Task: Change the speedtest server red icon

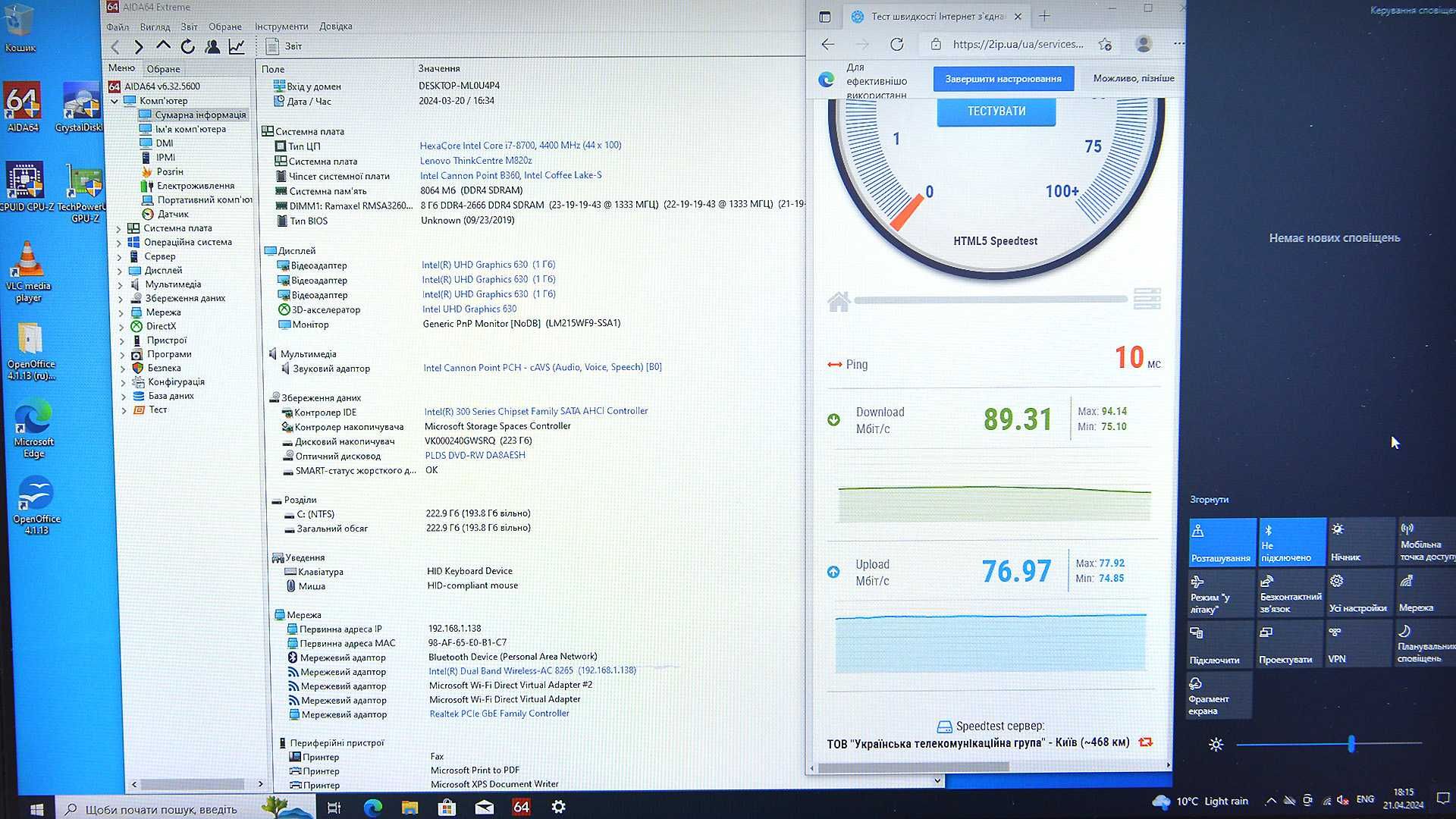Action: pyautogui.click(x=1146, y=742)
